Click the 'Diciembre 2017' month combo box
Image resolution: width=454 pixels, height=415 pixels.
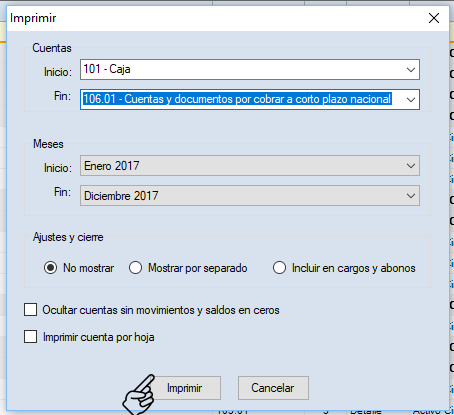250,196
